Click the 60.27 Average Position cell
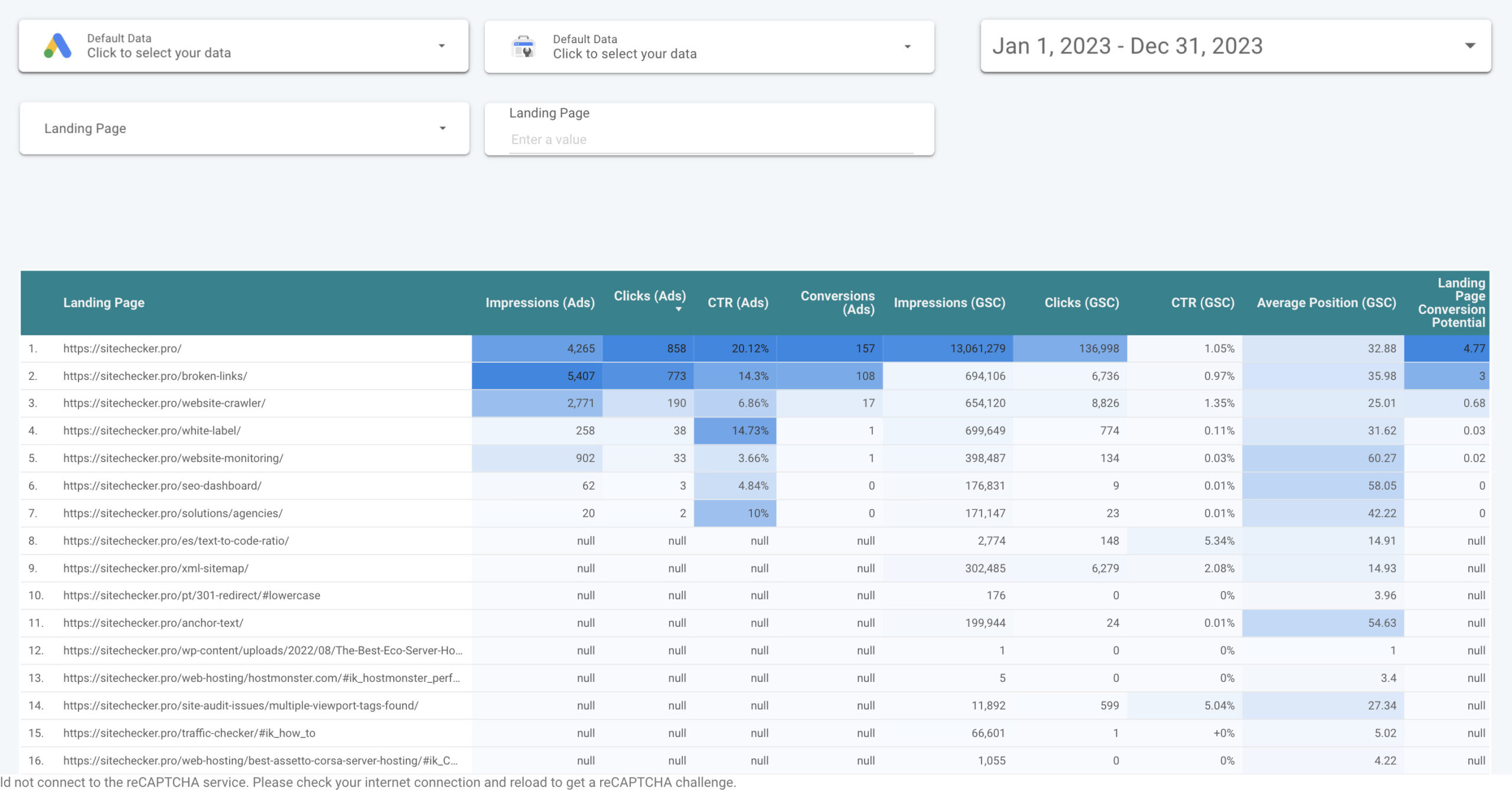The image size is (1512, 790). point(1323,458)
